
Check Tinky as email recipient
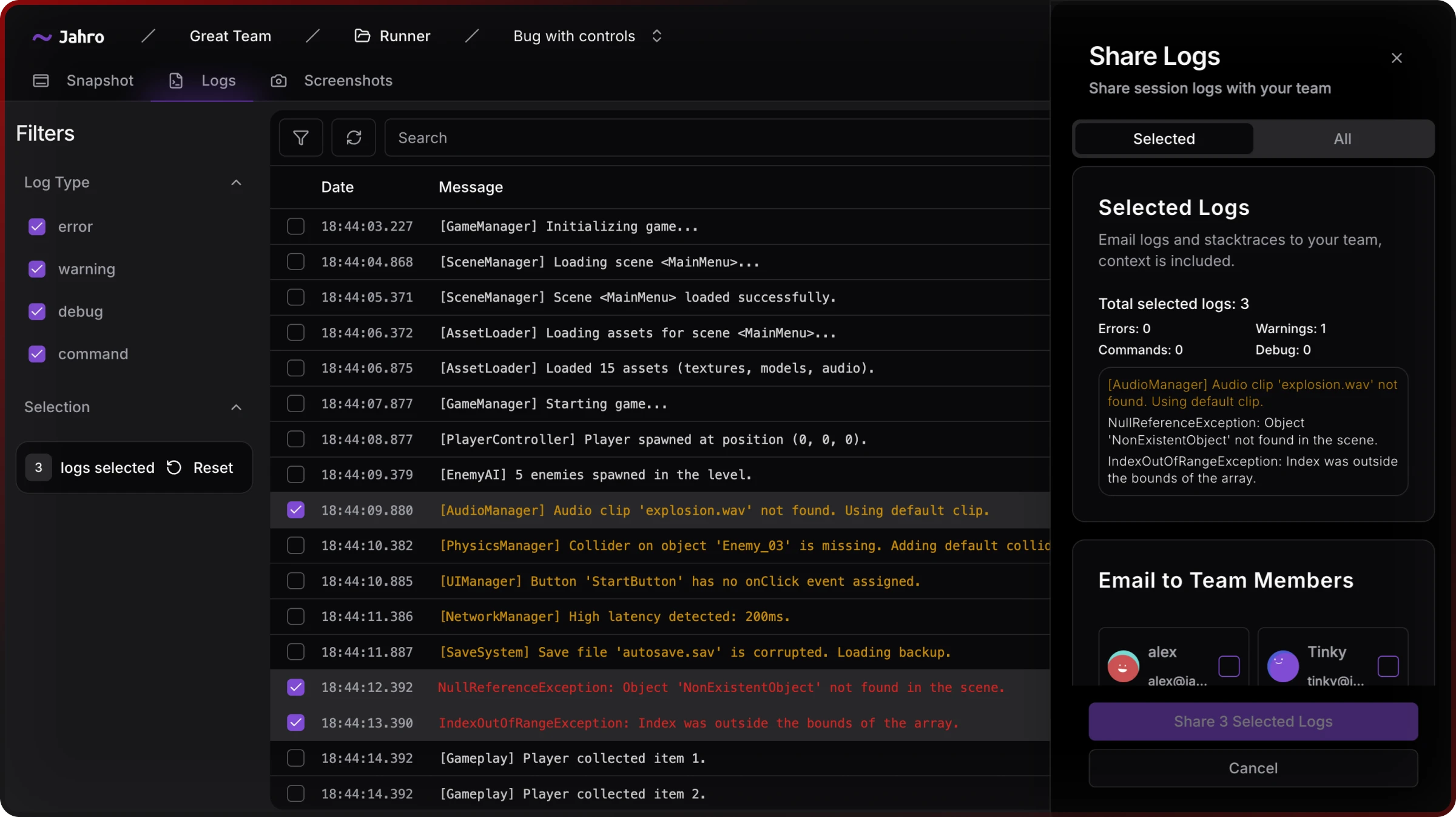coord(1388,666)
